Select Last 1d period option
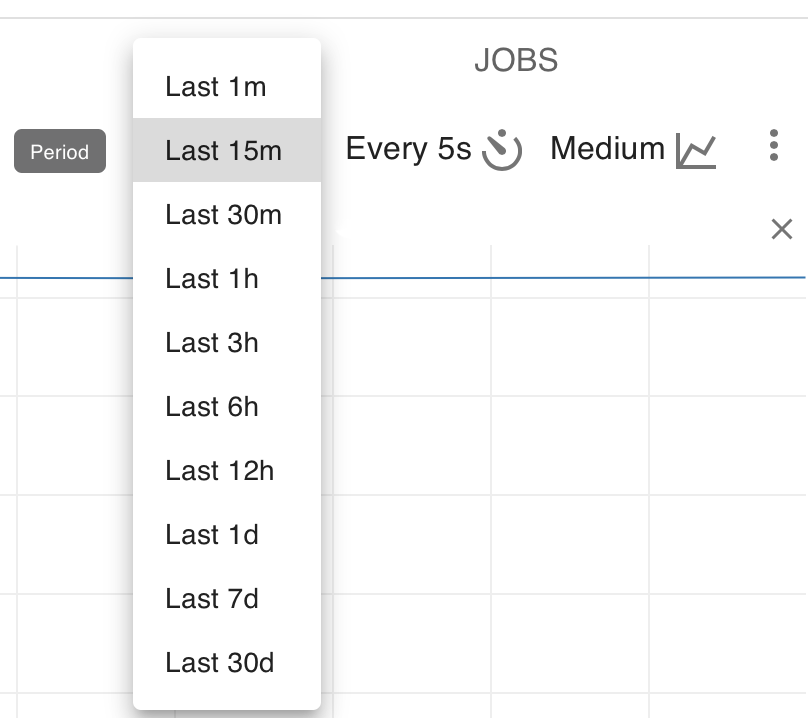 click(227, 534)
